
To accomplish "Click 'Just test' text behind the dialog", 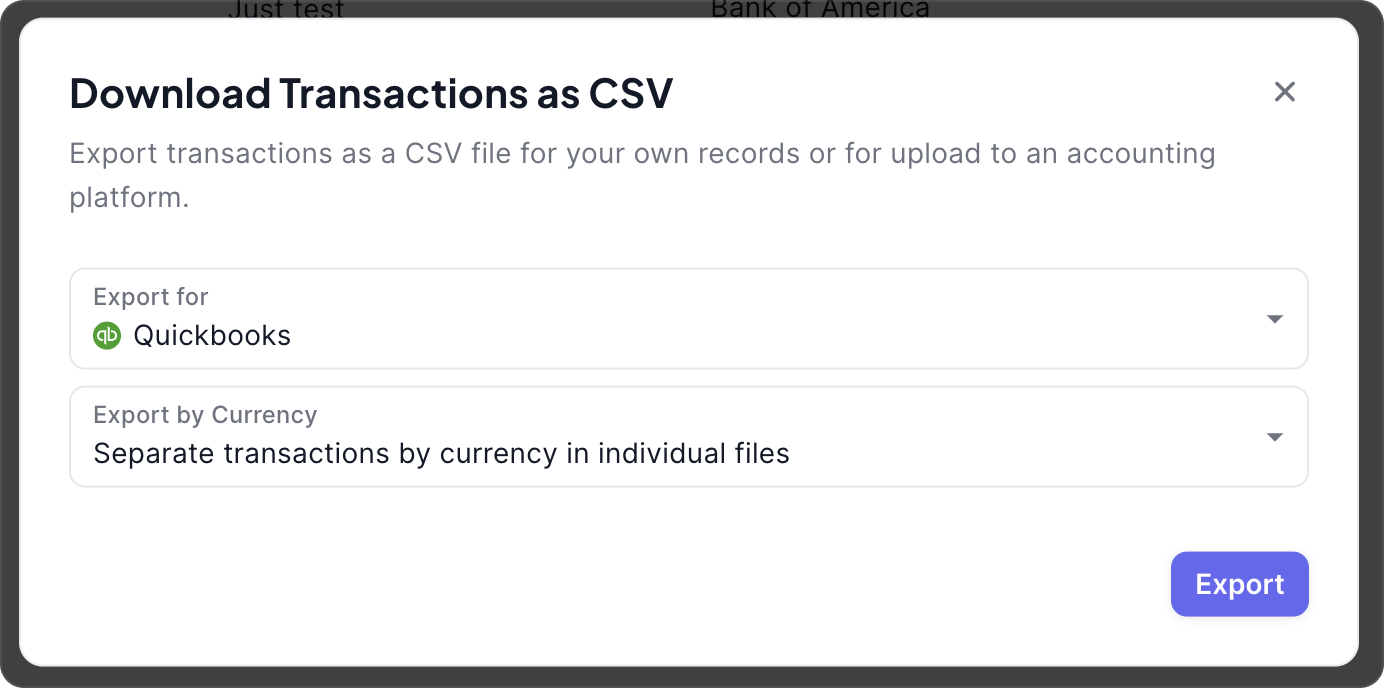I will (x=286, y=10).
